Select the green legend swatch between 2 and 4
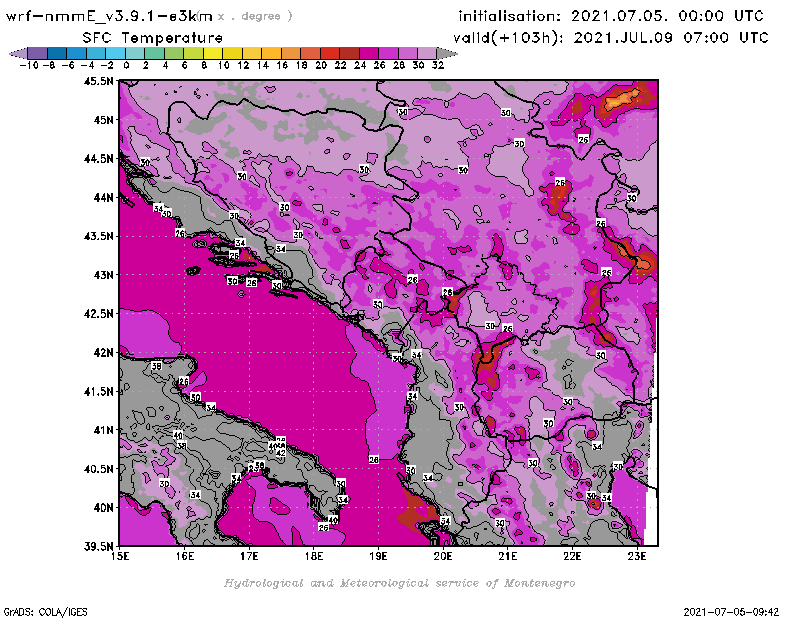Image resolution: width=800 pixels, height=618 pixels. (x=154, y=53)
